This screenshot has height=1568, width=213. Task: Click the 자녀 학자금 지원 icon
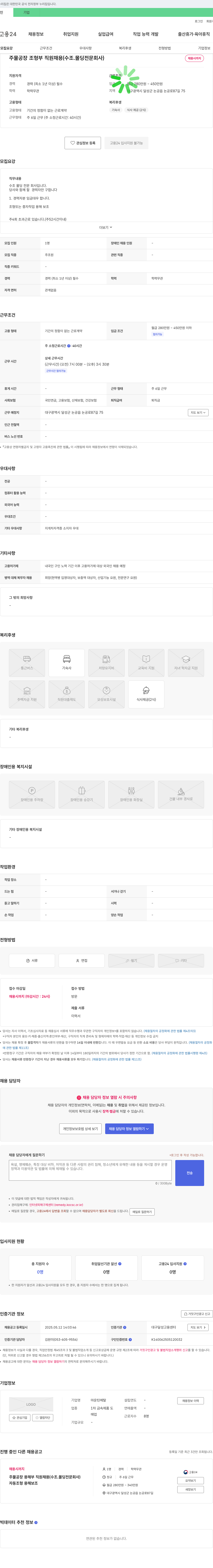tap(186, 663)
